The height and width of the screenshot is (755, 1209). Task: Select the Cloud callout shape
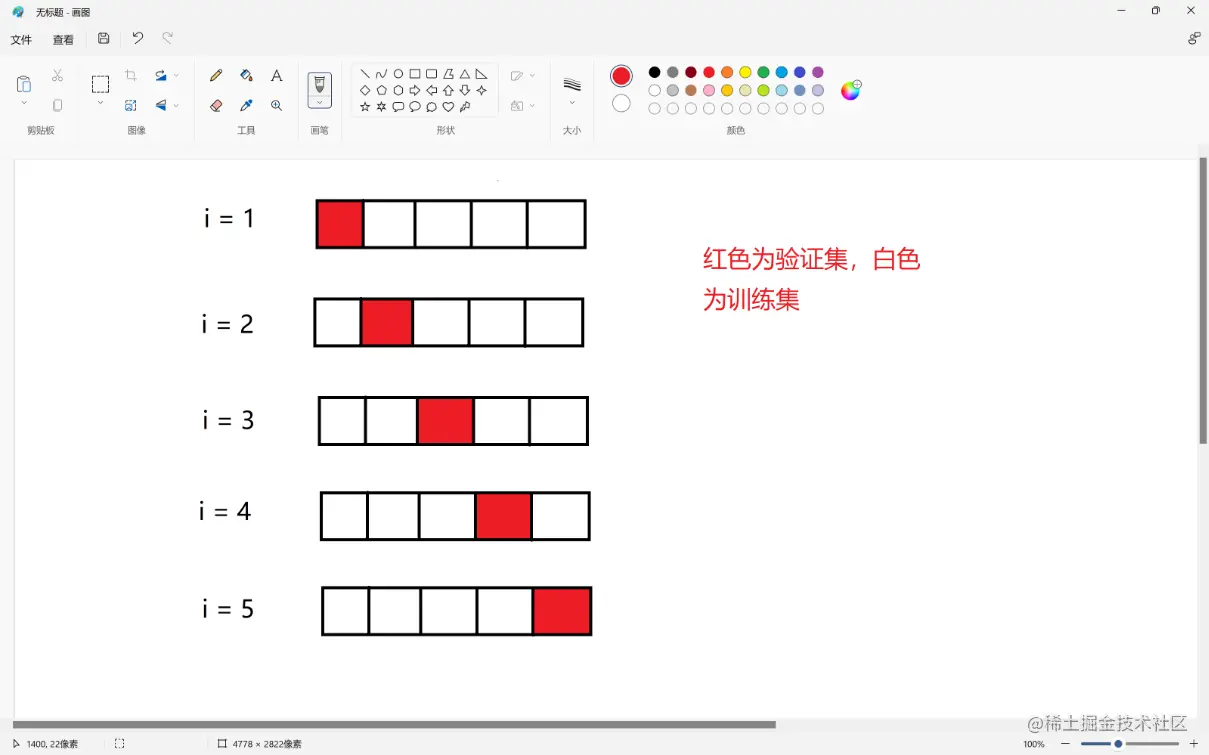point(431,107)
